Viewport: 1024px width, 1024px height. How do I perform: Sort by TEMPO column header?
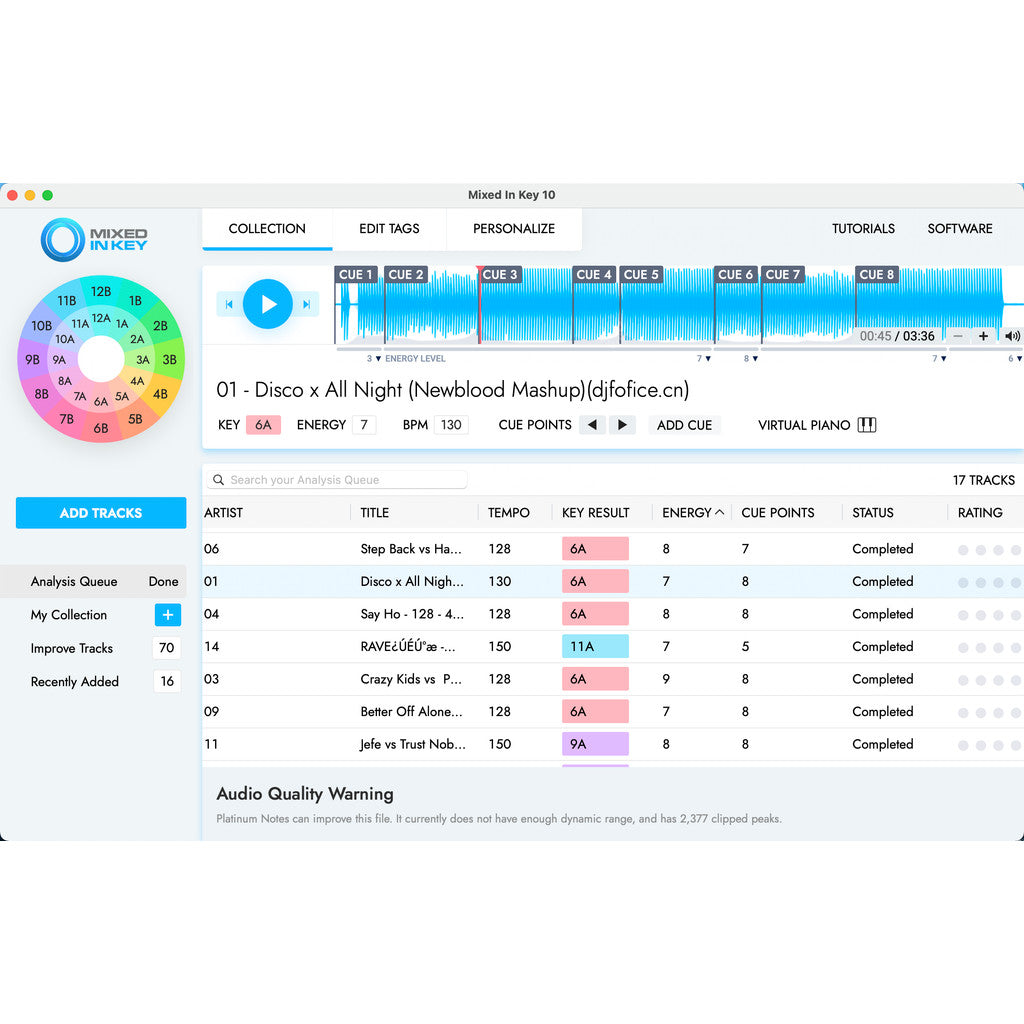[509, 513]
